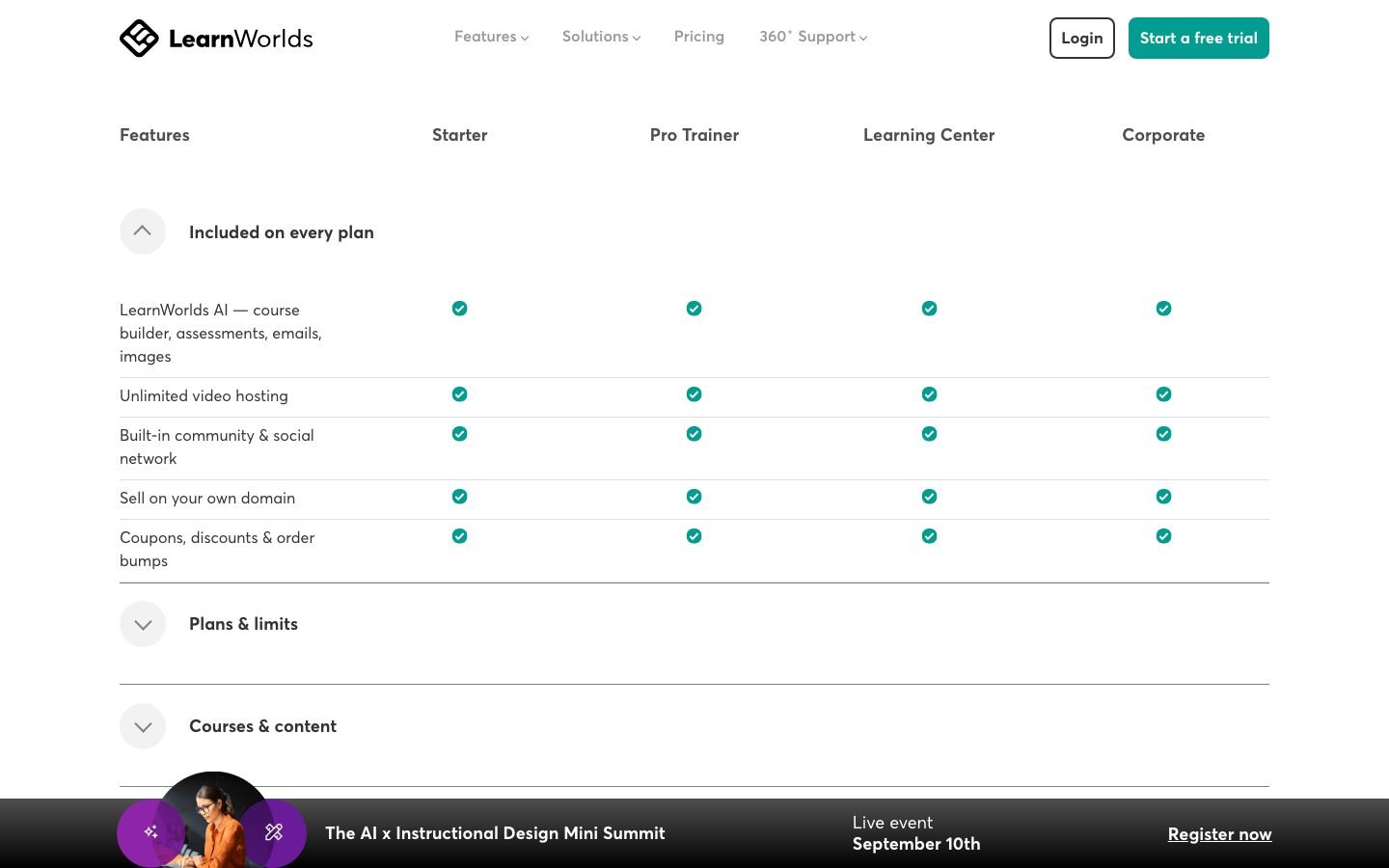1389x868 pixels.
Task: Click LearnWorlds AI checkmark under Corporate
Action: [x=1164, y=309]
